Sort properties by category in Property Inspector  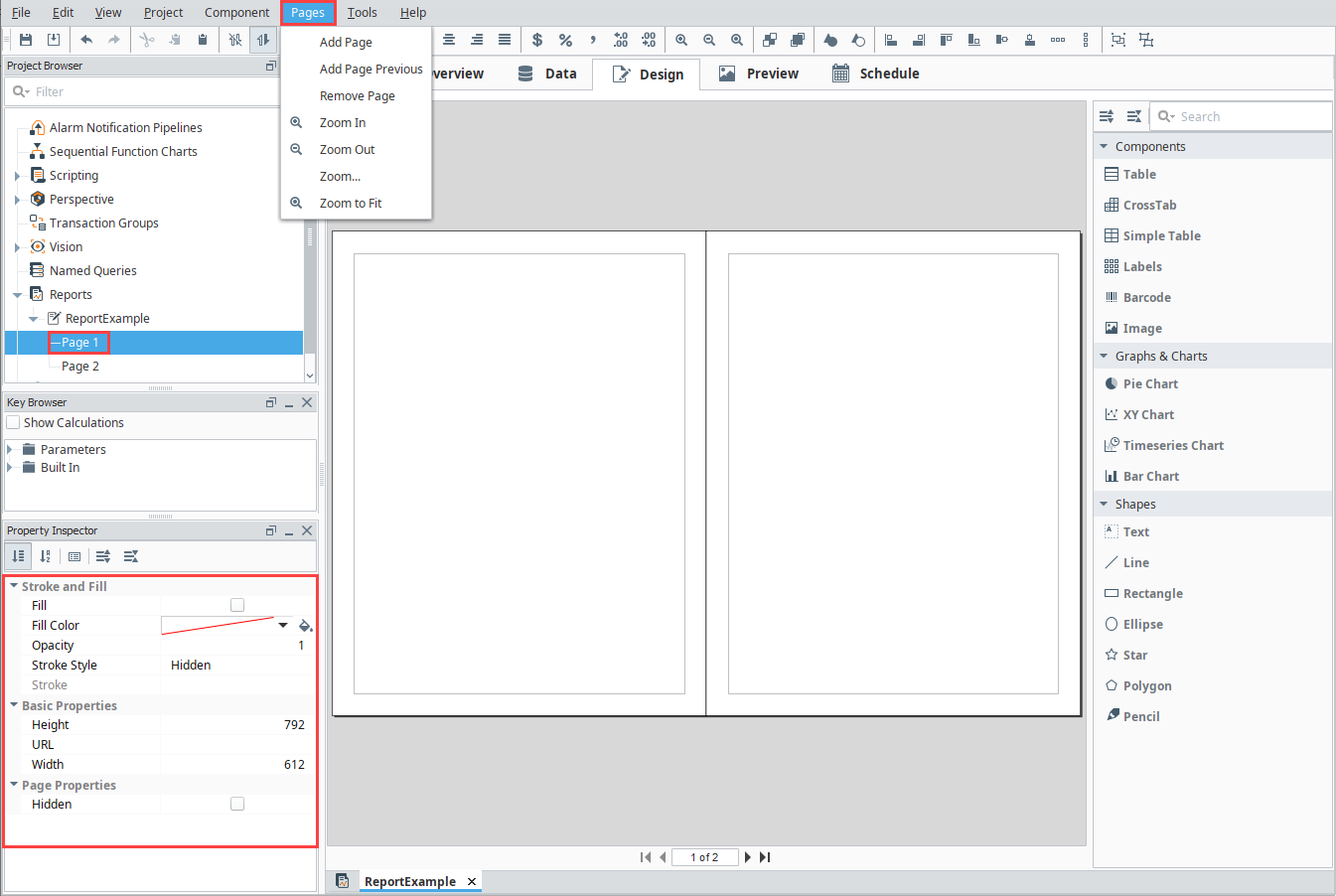click(x=18, y=556)
